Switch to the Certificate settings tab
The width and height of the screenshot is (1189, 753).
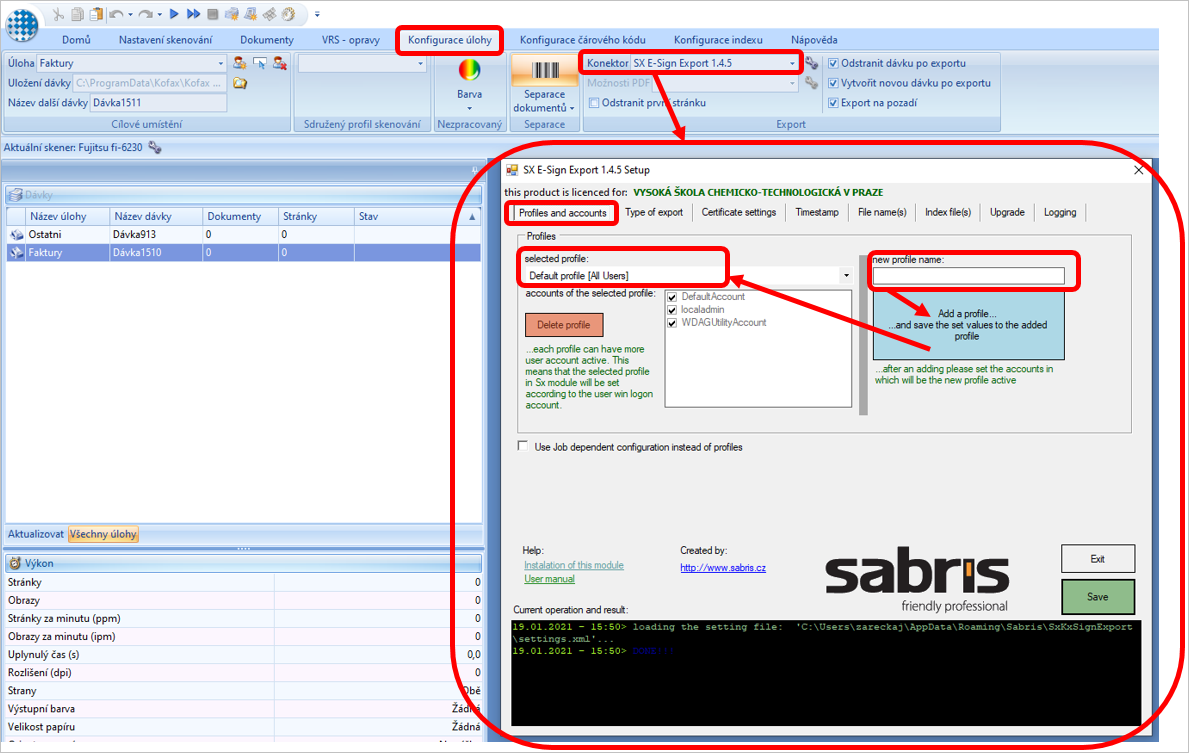tap(739, 212)
